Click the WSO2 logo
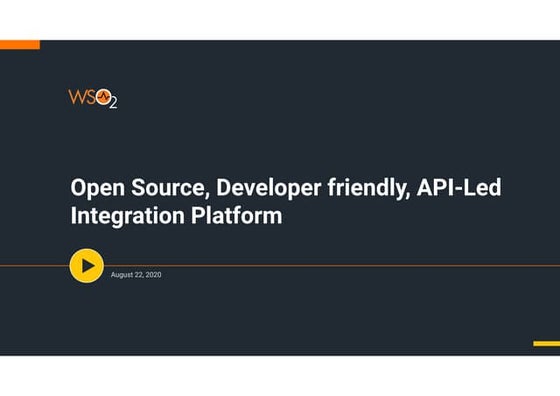 (x=93, y=99)
